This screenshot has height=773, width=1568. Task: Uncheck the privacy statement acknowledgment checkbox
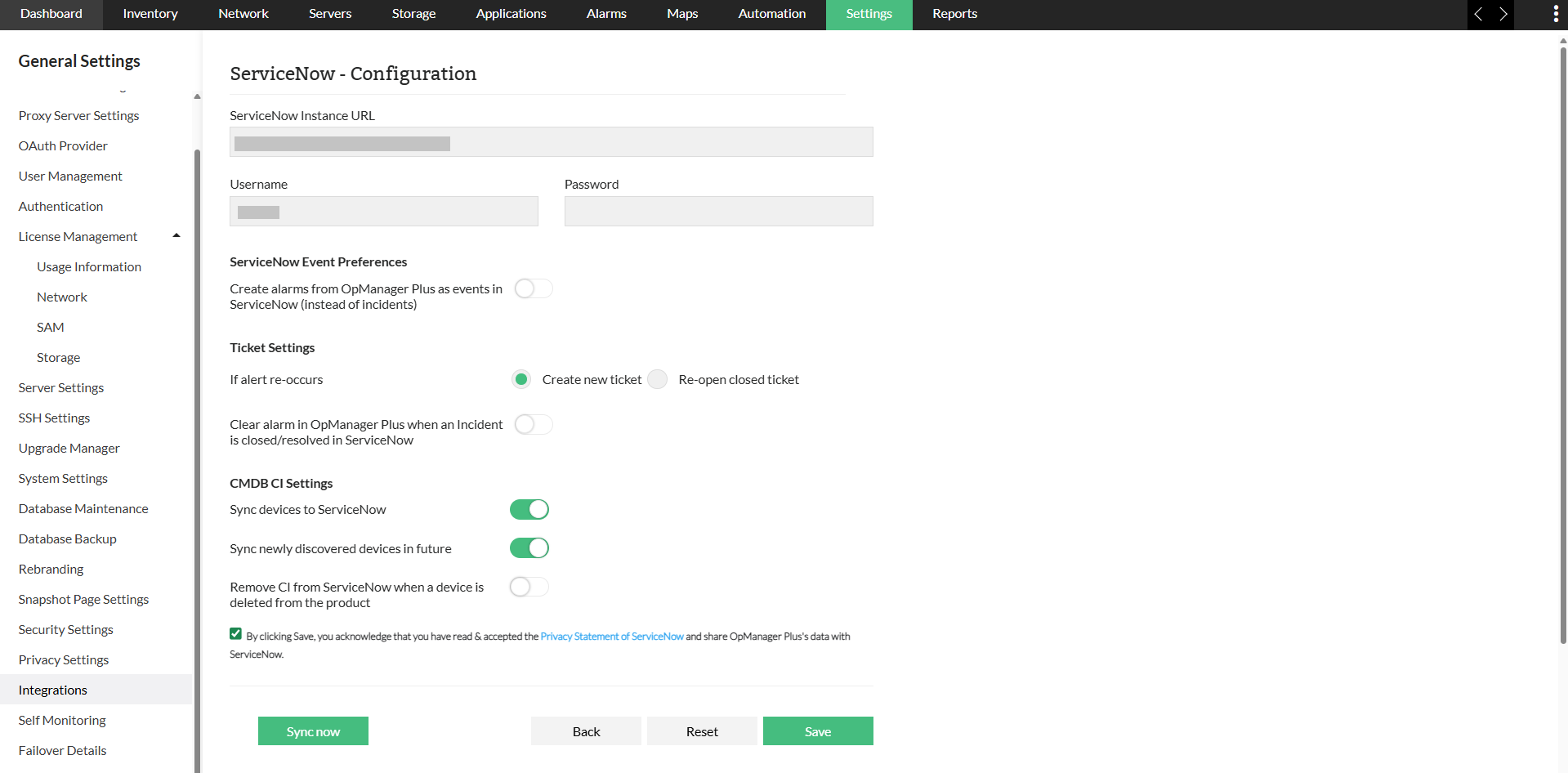click(235, 634)
